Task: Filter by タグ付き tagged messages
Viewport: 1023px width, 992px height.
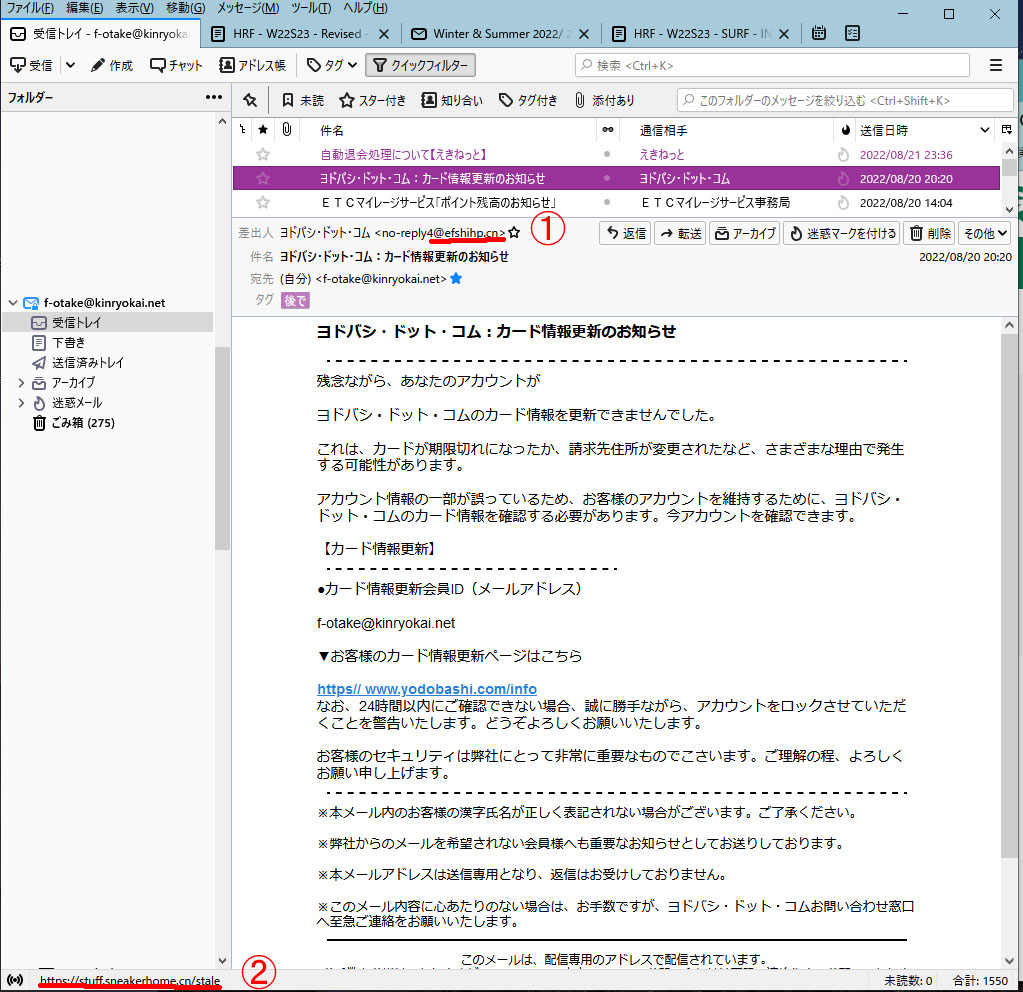Action: (528, 101)
